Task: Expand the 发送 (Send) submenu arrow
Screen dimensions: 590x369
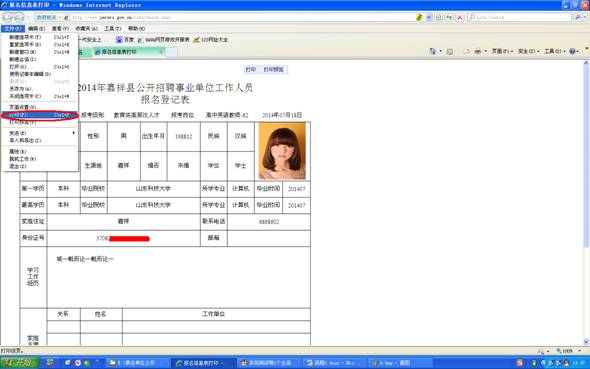Action: pos(73,133)
